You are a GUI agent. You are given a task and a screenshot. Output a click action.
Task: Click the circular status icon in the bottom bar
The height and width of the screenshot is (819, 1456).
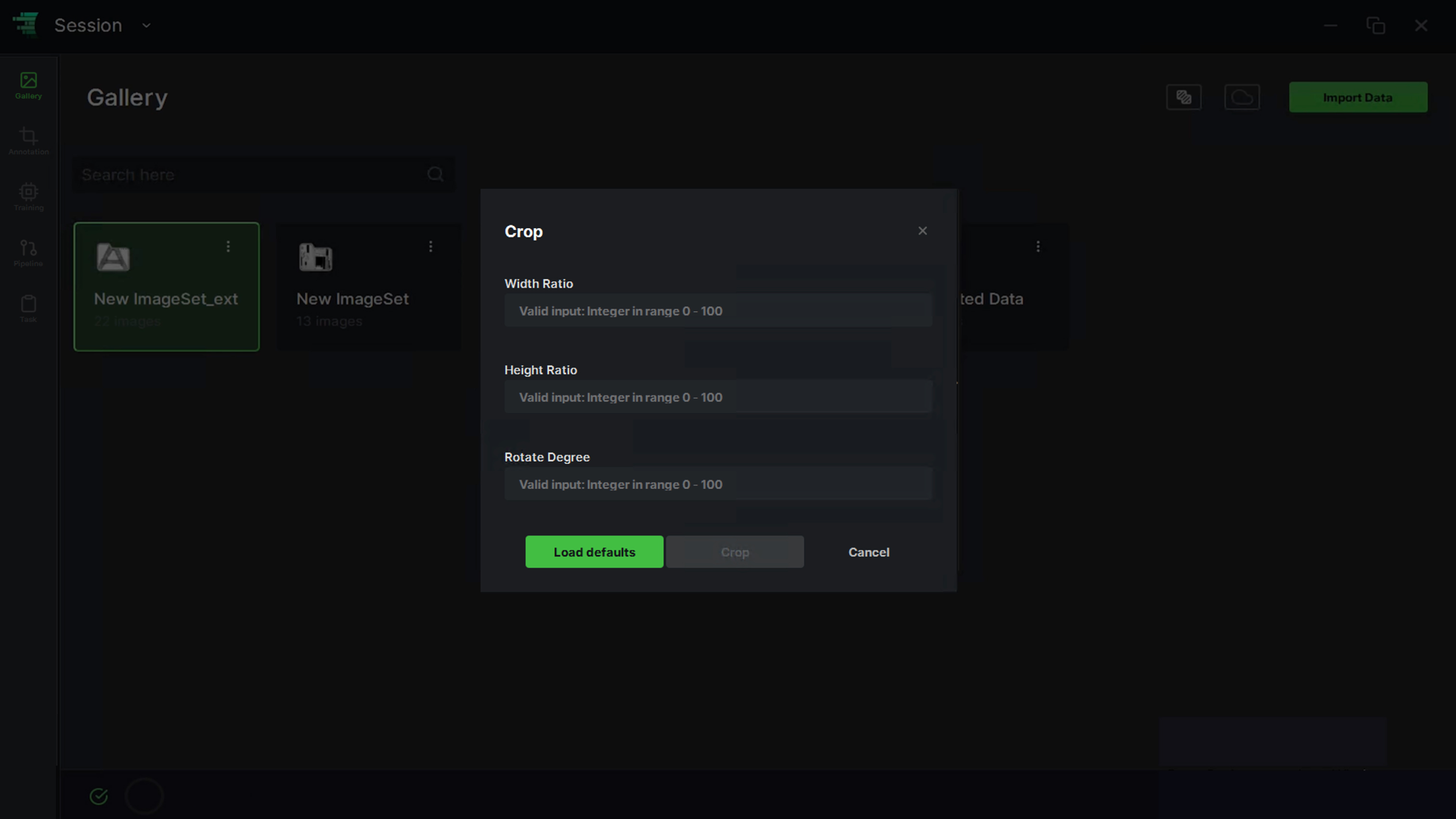coord(144,796)
